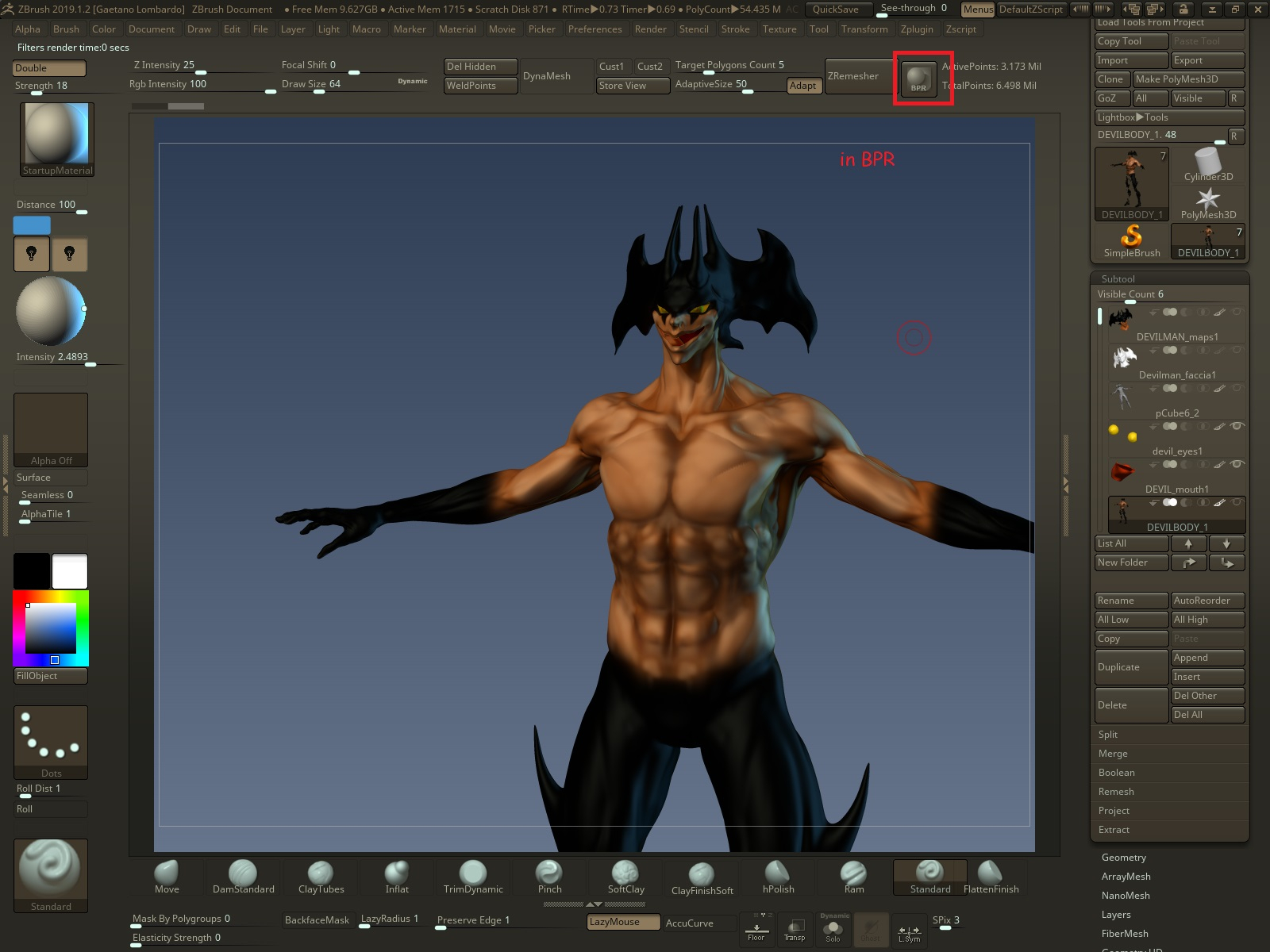Select the DamStandard brush

[x=243, y=877]
